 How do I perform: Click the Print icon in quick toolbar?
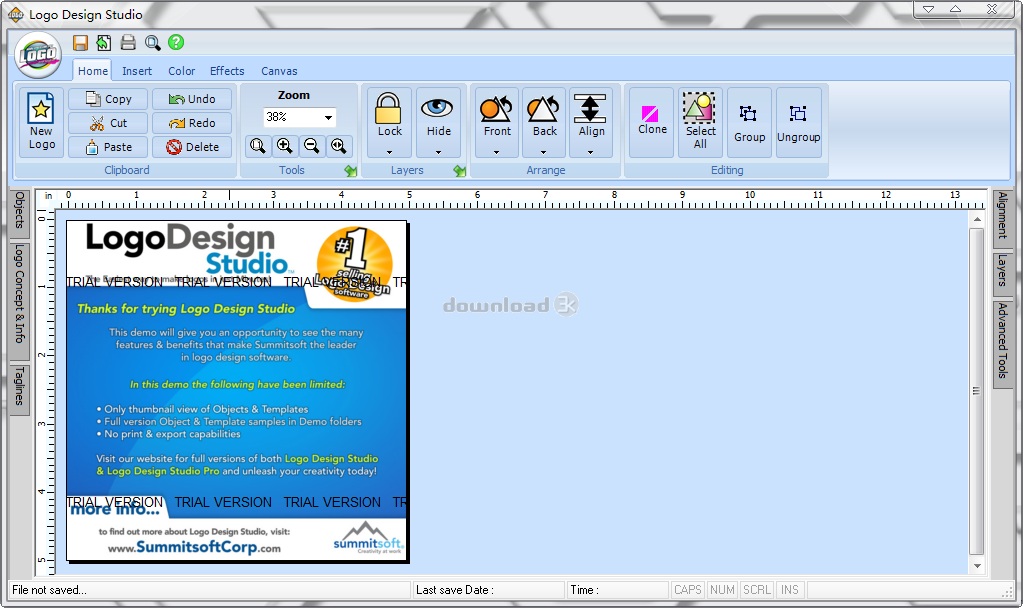coord(128,43)
